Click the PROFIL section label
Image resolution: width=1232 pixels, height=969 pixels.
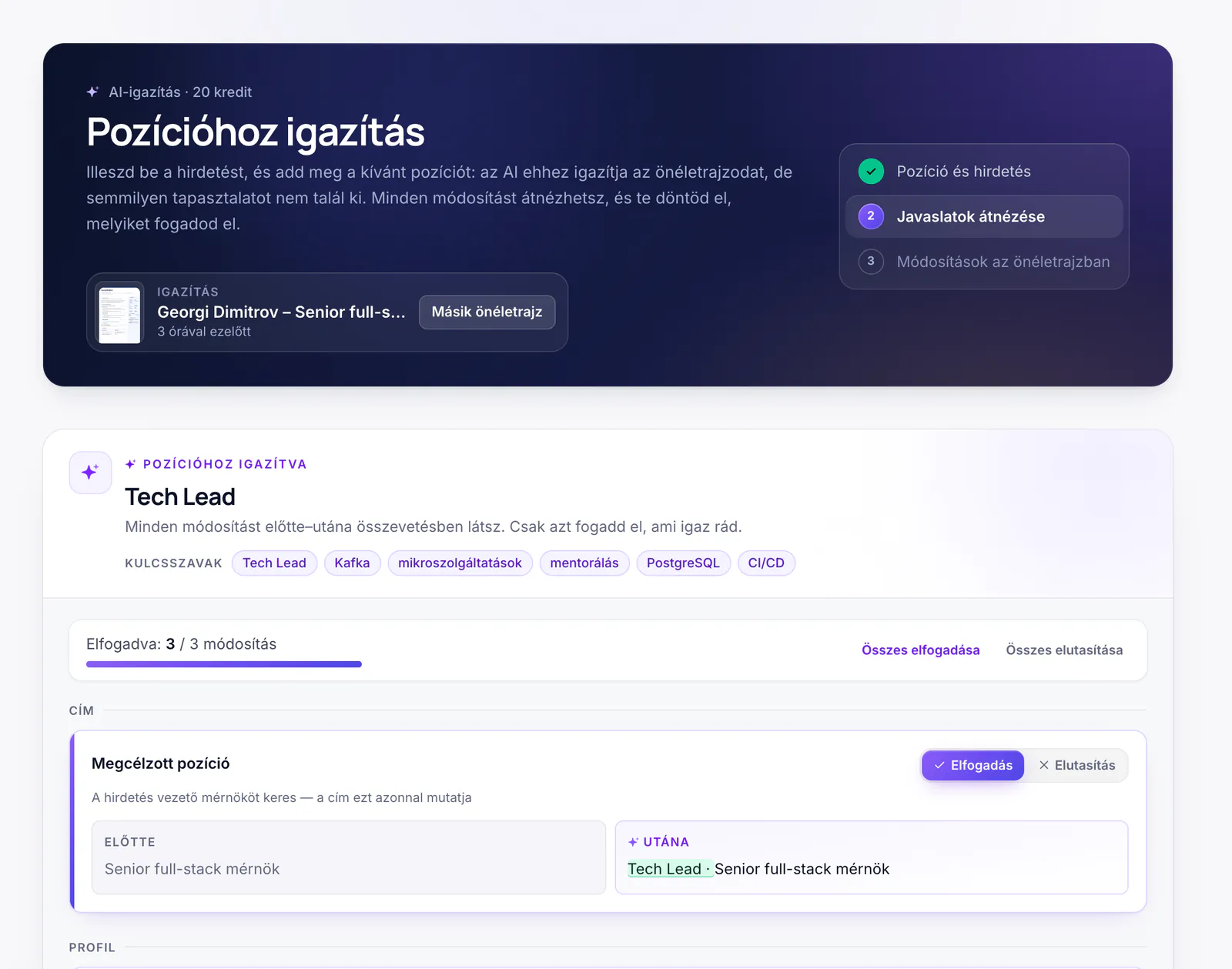tap(92, 947)
